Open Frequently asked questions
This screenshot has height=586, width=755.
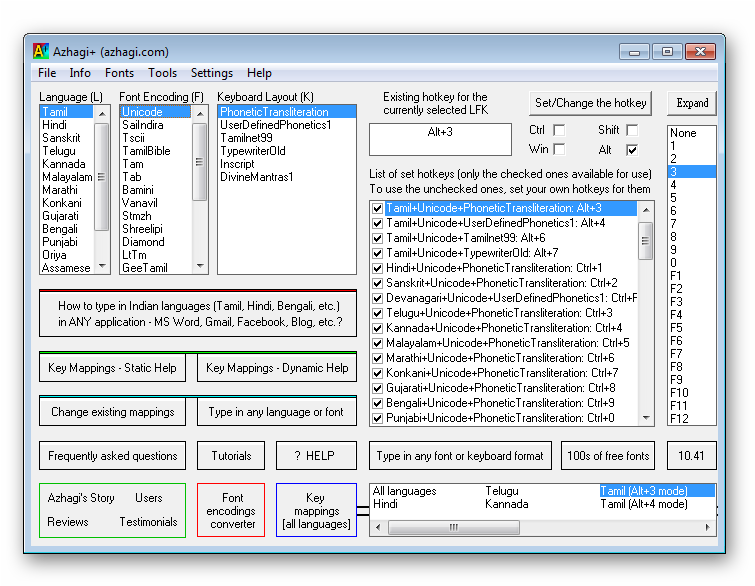point(112,456)
